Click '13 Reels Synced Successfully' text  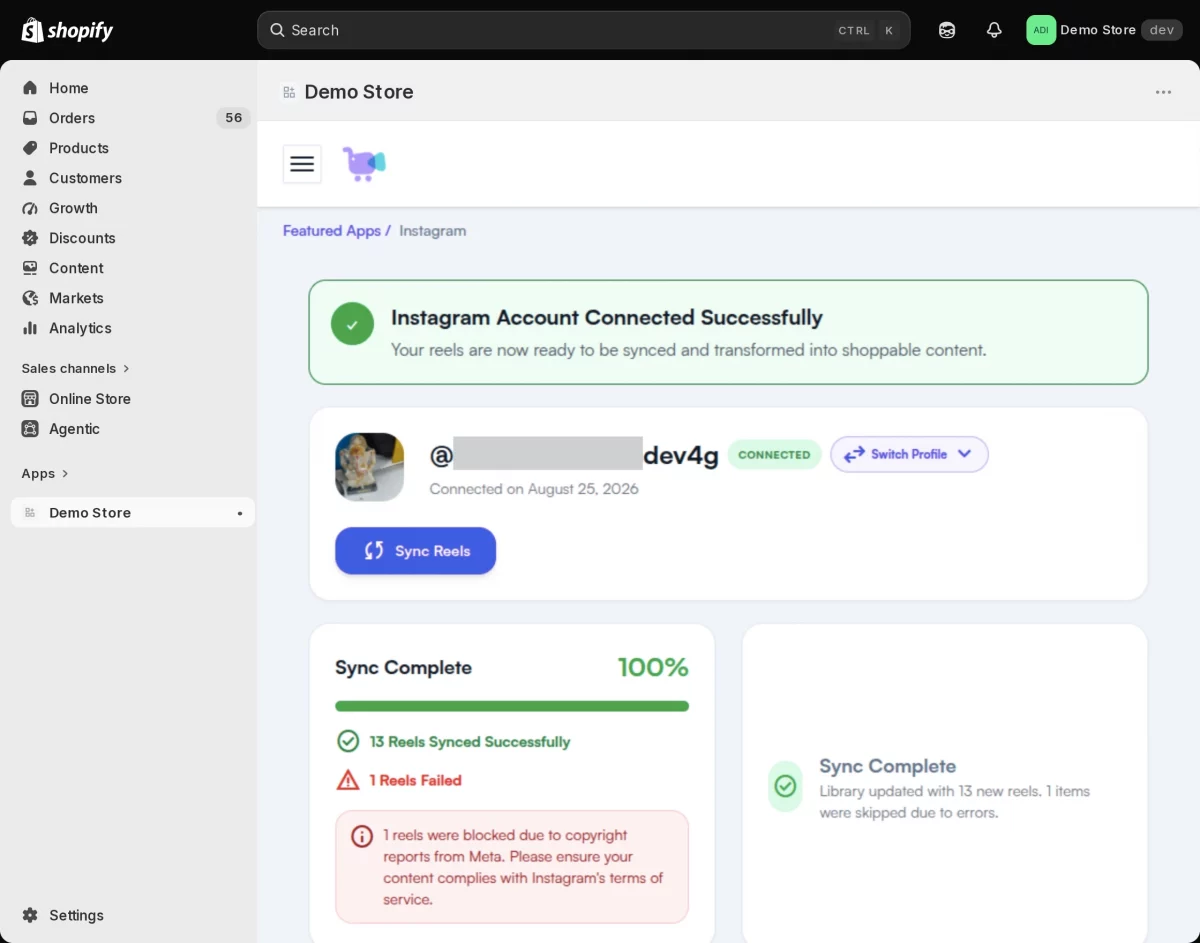470,742
